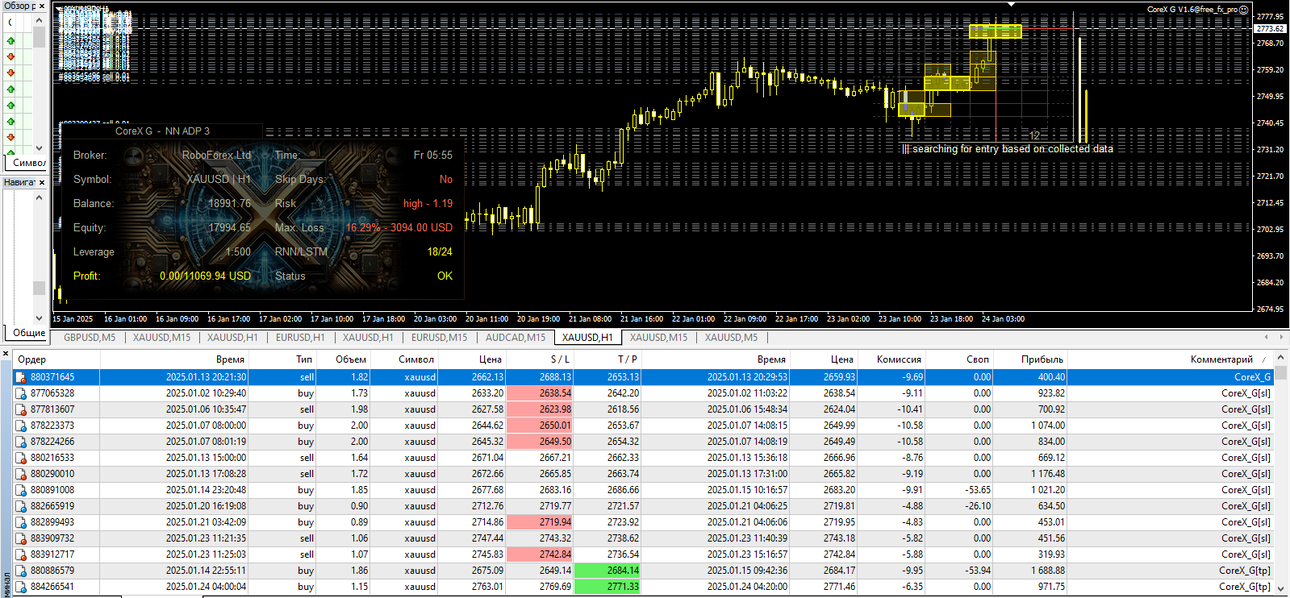Click the order icon for ticket 884266541
The width and height of the screenshot is (1290, 598).
21,586
